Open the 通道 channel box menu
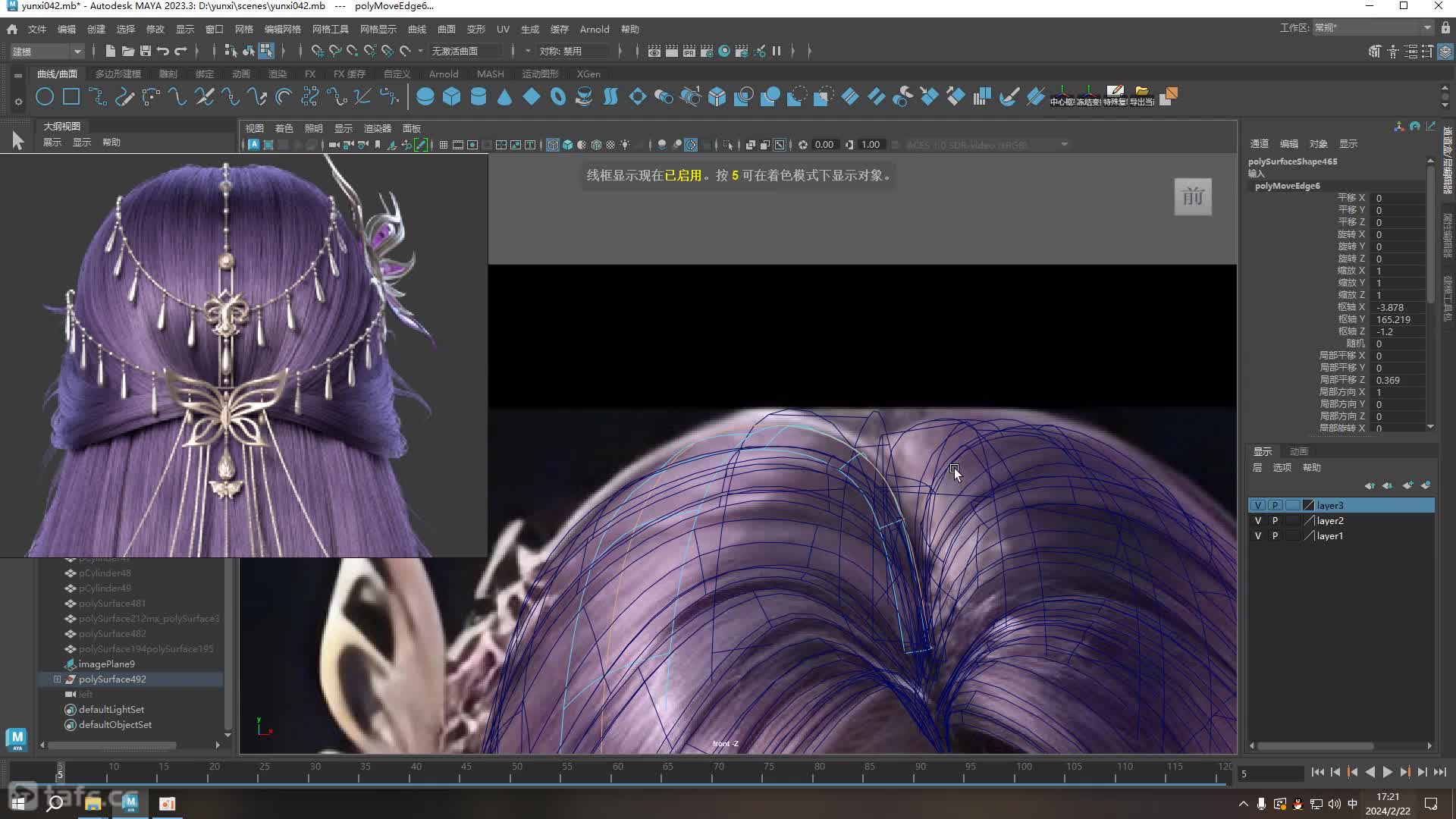The image size is (1456, 819). 1259,143
